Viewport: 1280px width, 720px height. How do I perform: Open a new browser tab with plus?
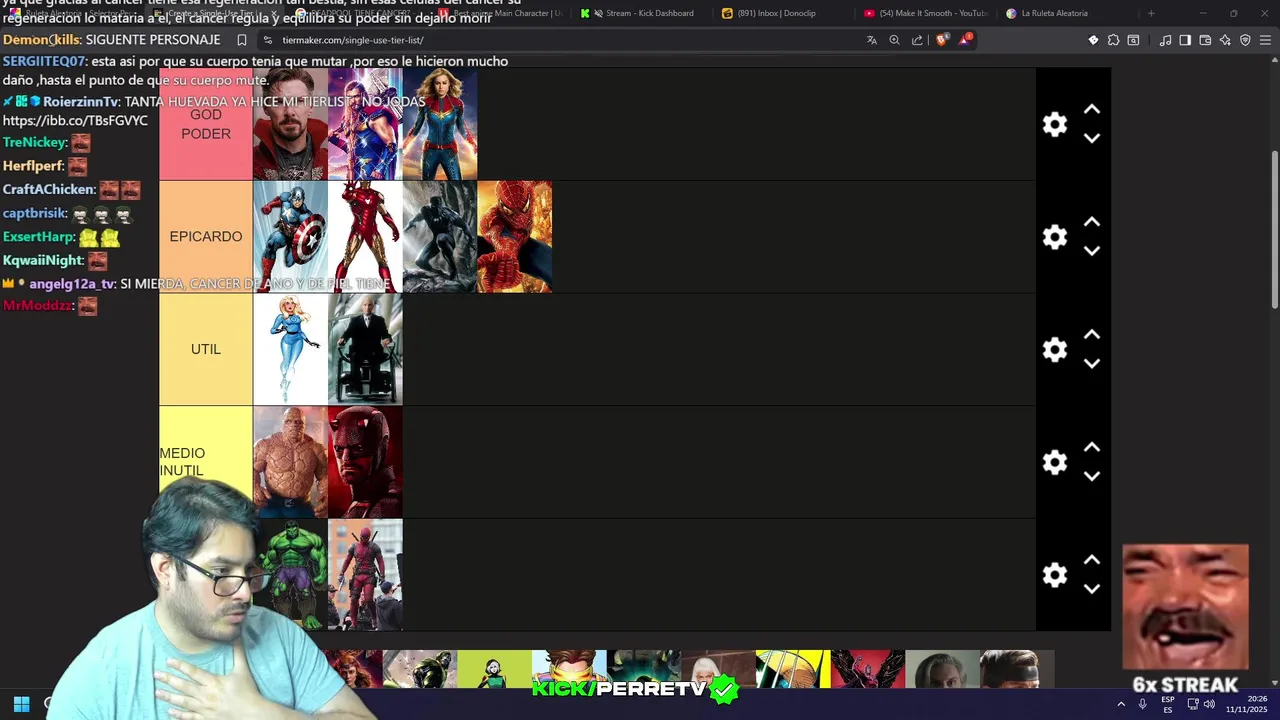tap(1151, 13)
